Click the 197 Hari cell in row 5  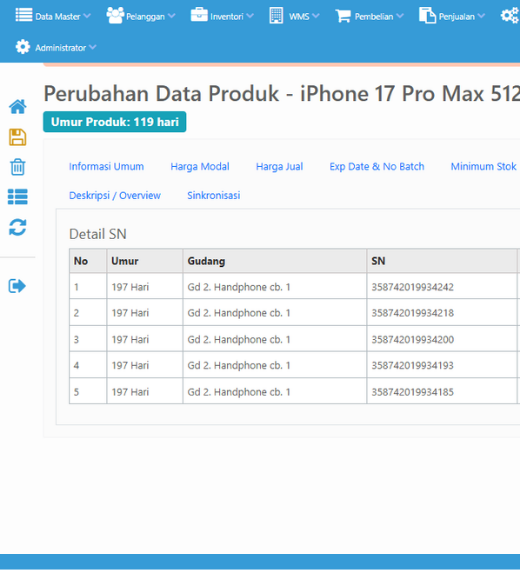(145, 392)
